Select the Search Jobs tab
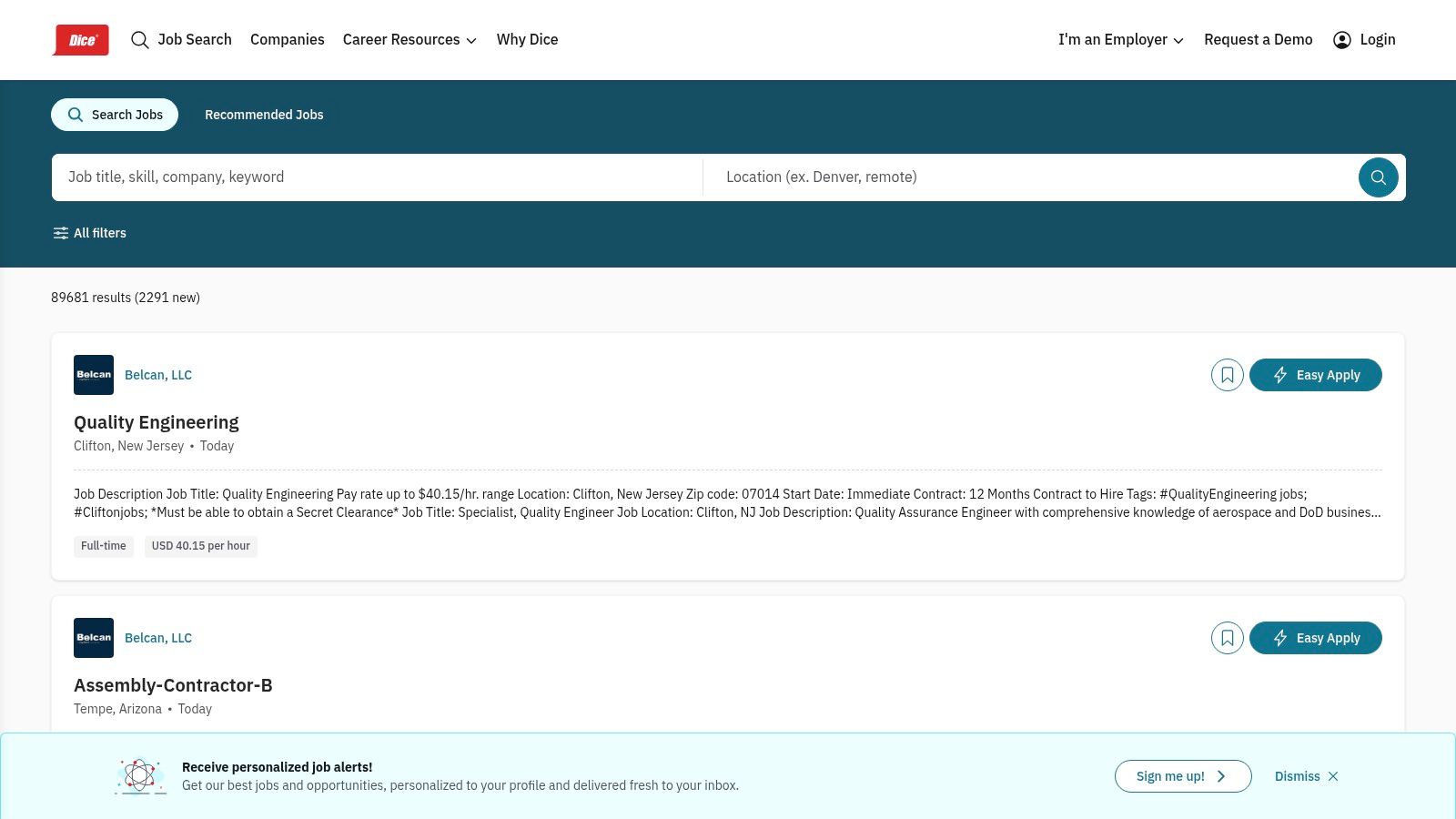Image resolution: width=1456 pixels, height=819 pixels. click(x=115, y=115)
